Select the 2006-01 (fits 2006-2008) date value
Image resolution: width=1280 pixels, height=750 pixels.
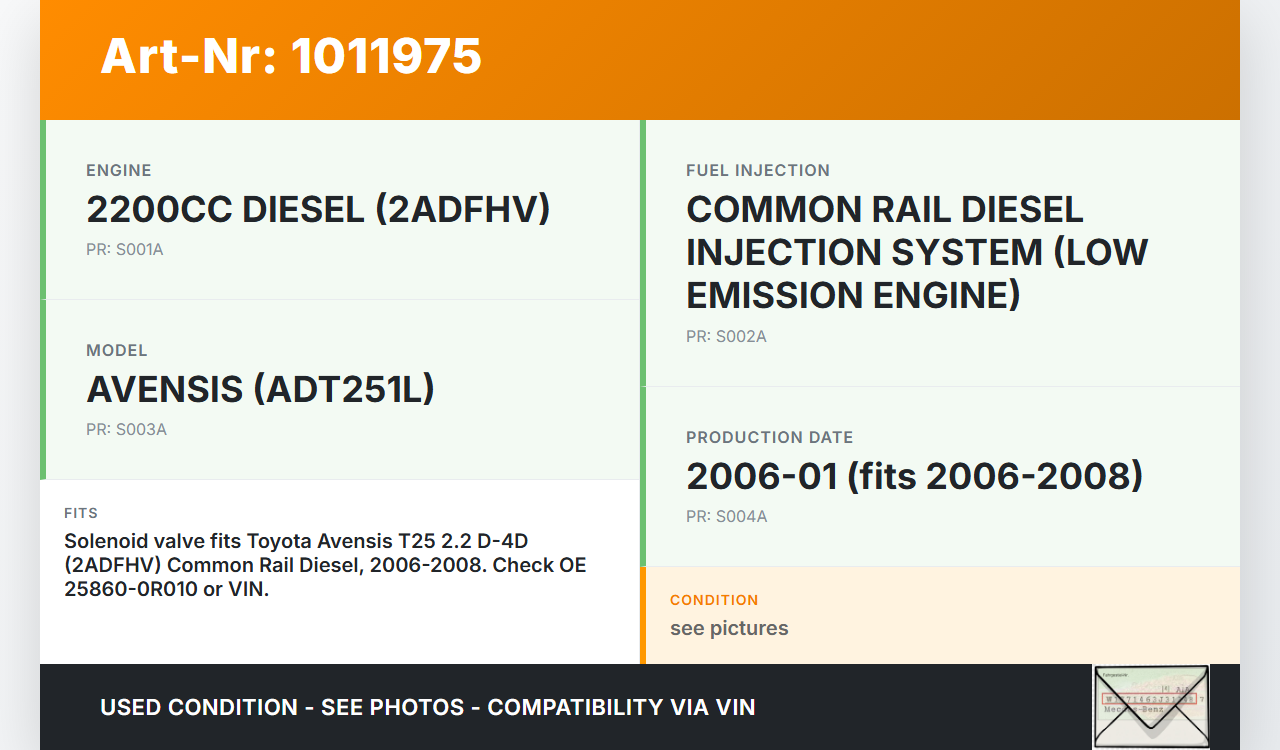pyautogui.click(x=914, y=477)
